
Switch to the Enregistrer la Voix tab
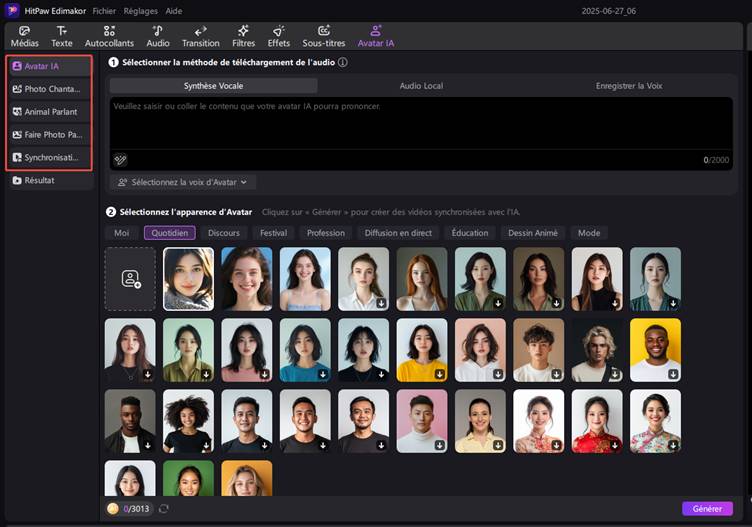(629, 86)
